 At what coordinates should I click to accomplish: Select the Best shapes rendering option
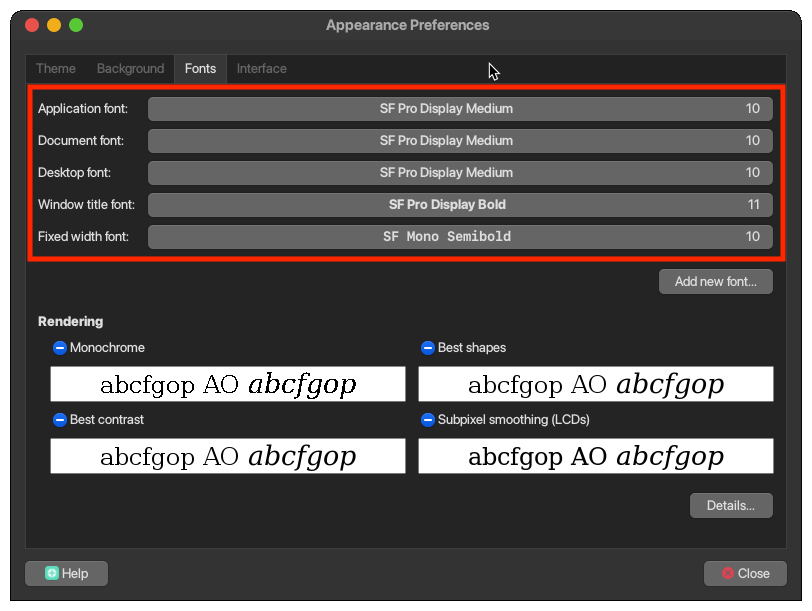pos(428,348)
